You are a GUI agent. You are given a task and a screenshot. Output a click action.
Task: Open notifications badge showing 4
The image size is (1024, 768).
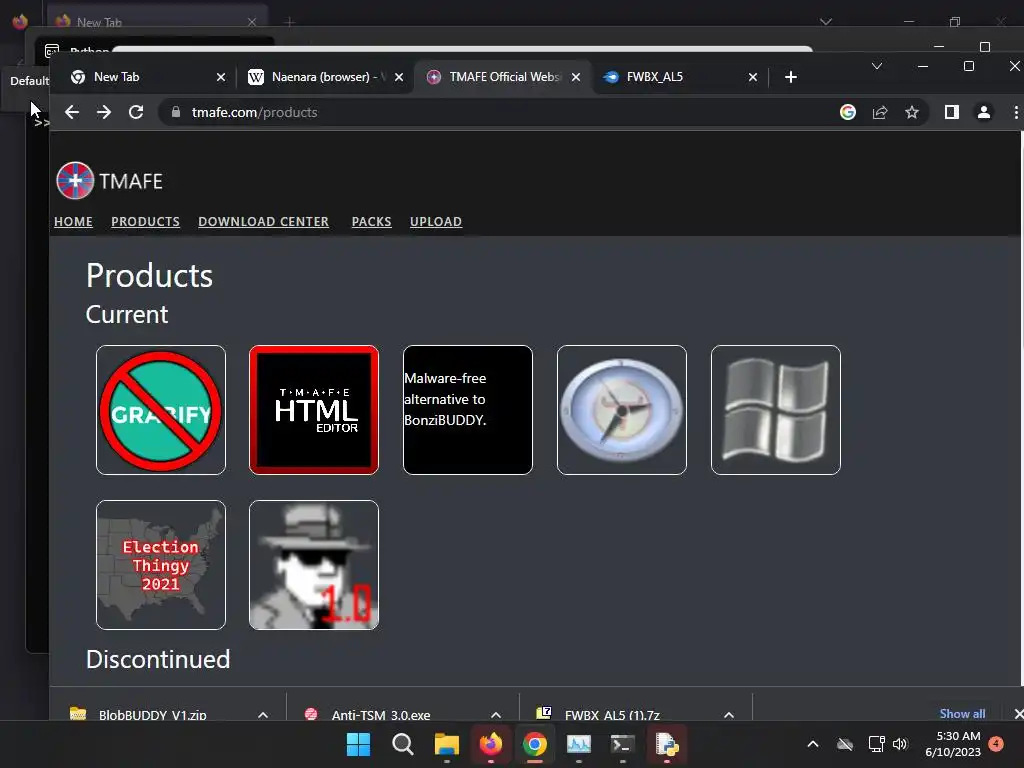(996, 743)
